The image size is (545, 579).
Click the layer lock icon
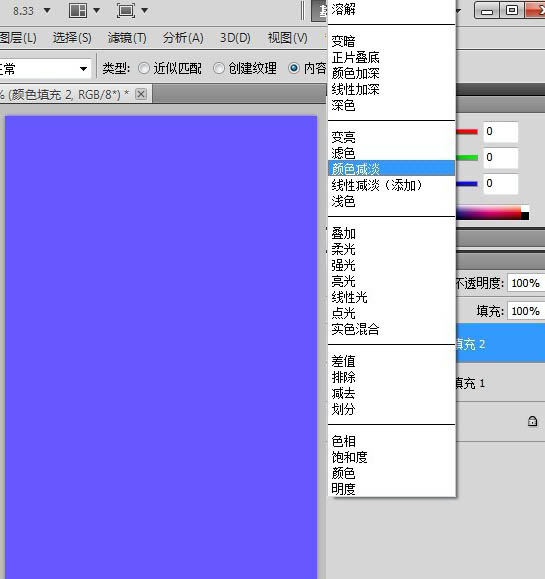[x=532, y=421]
